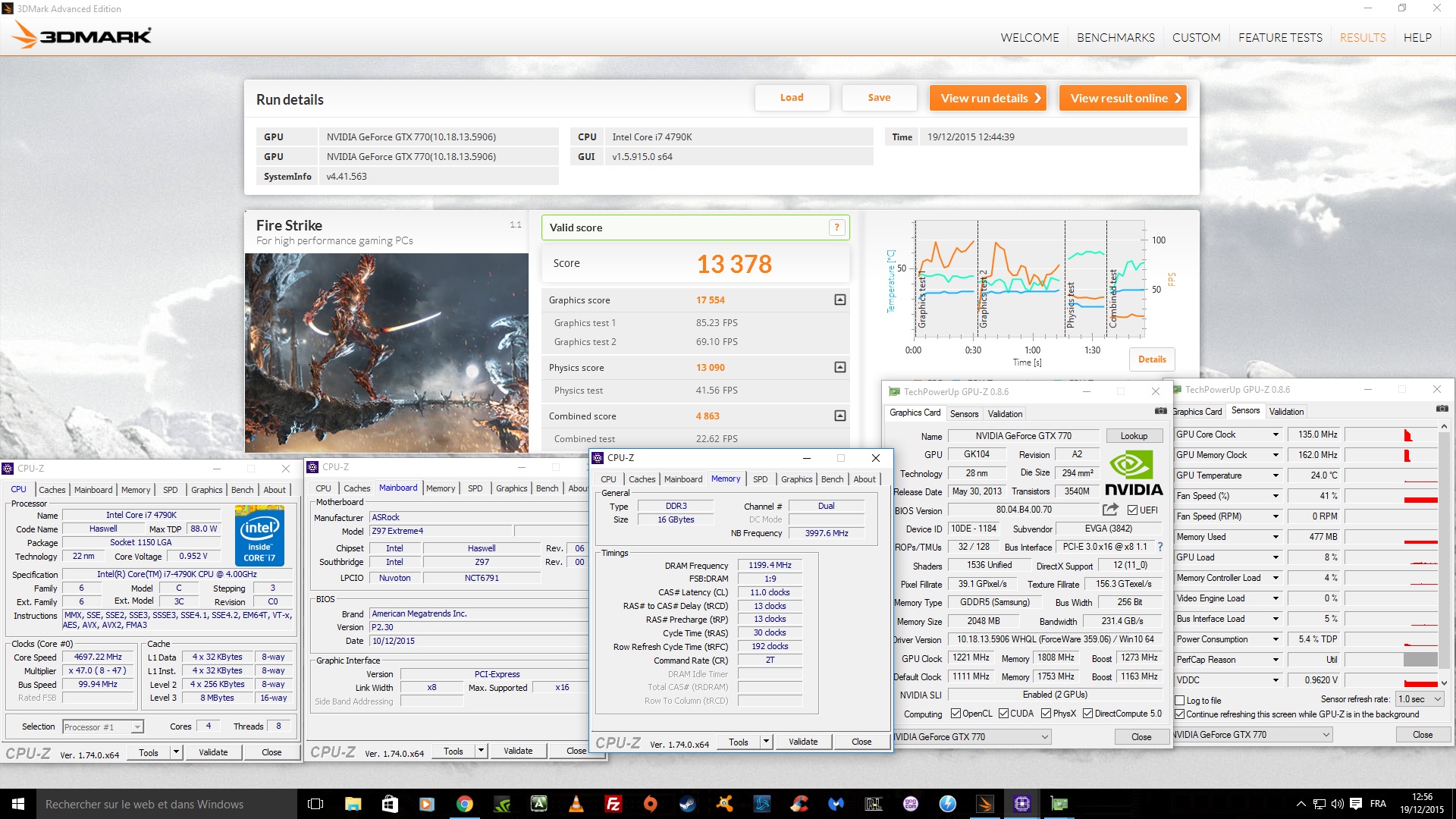This screenshot has height=819, width=1456.
Task: Open the FEATURE TESTS tab in 3DMark
Action: tap(1280, 37)
